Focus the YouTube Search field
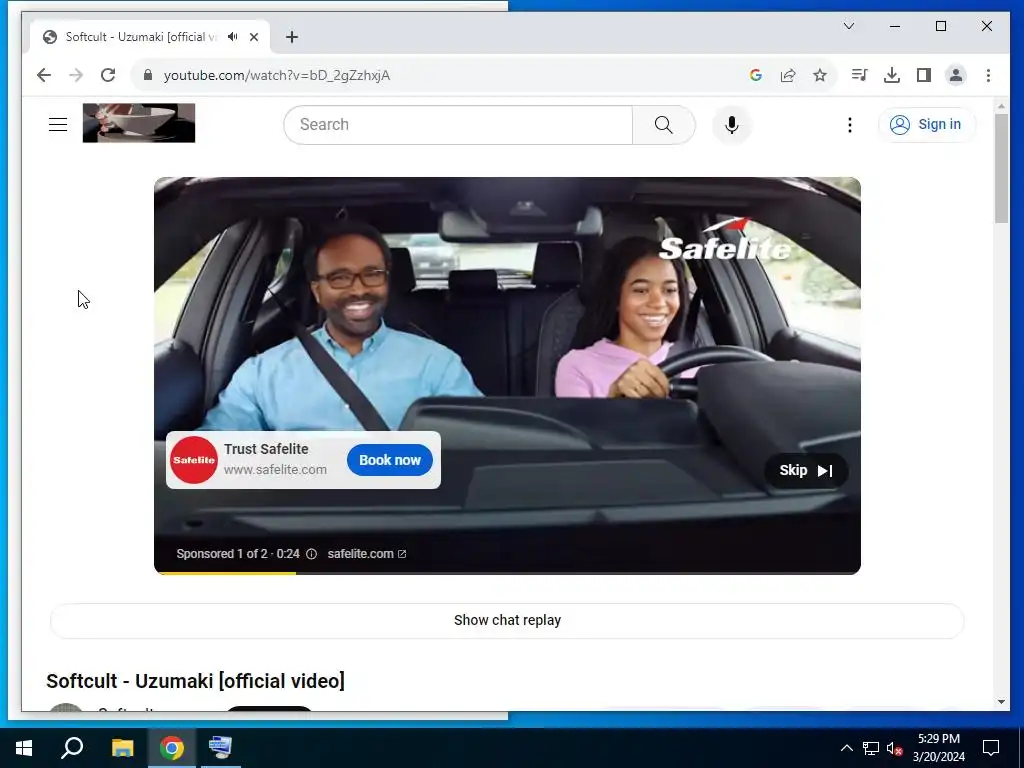The image size is (1024, 768). pyautogui.click(x=458, y=125)
